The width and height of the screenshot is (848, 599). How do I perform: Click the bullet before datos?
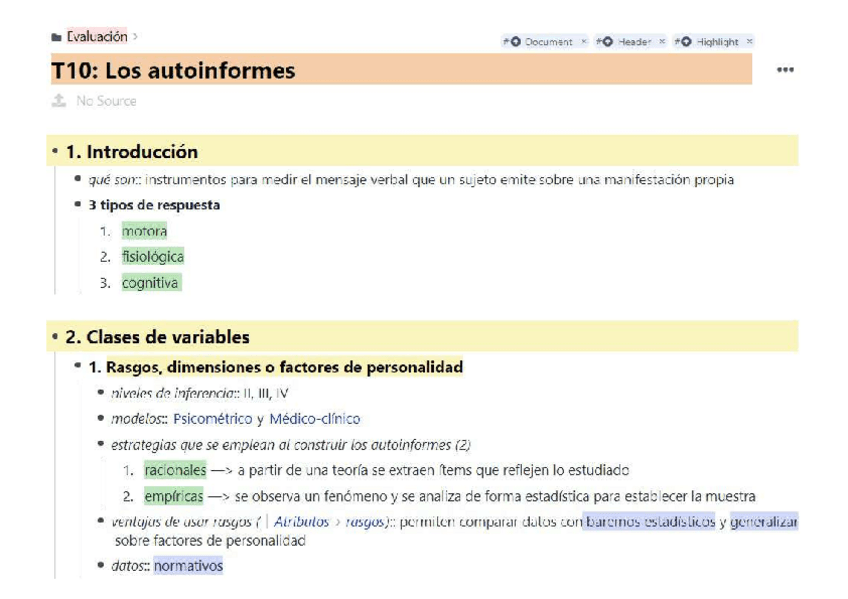(101, 565)
